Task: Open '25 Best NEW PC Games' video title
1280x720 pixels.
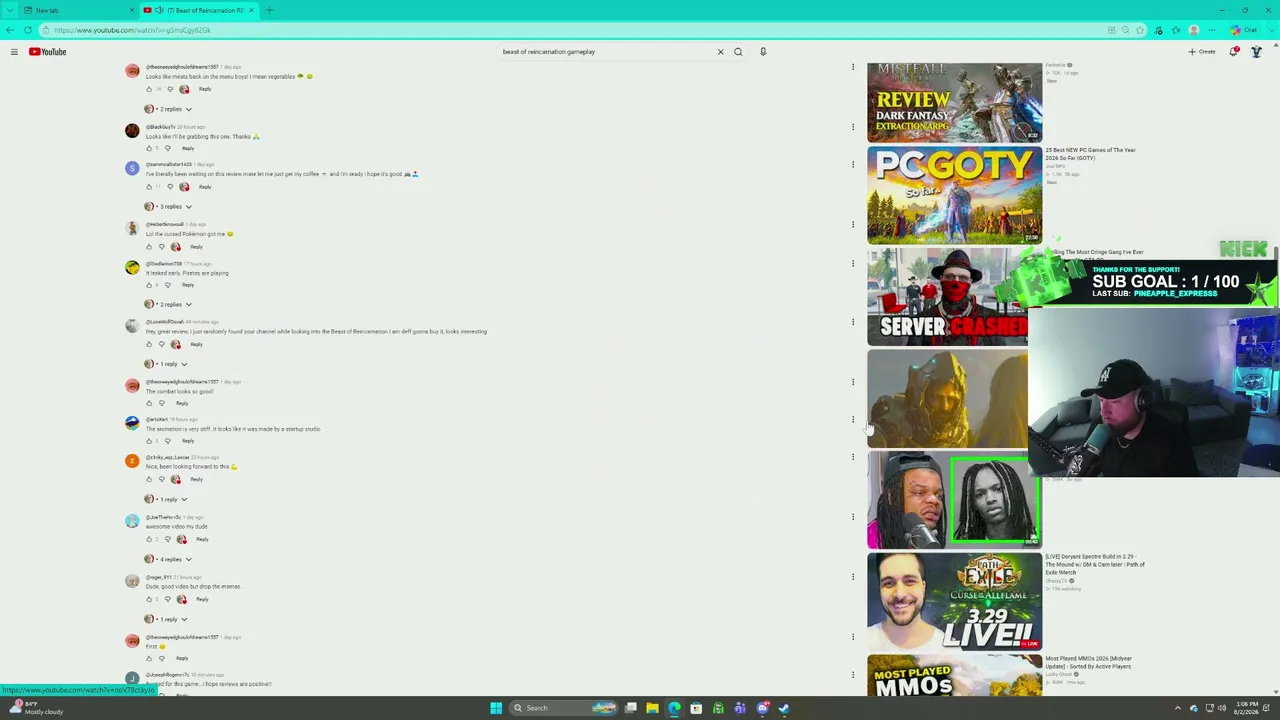Action: pos(1090,154)
